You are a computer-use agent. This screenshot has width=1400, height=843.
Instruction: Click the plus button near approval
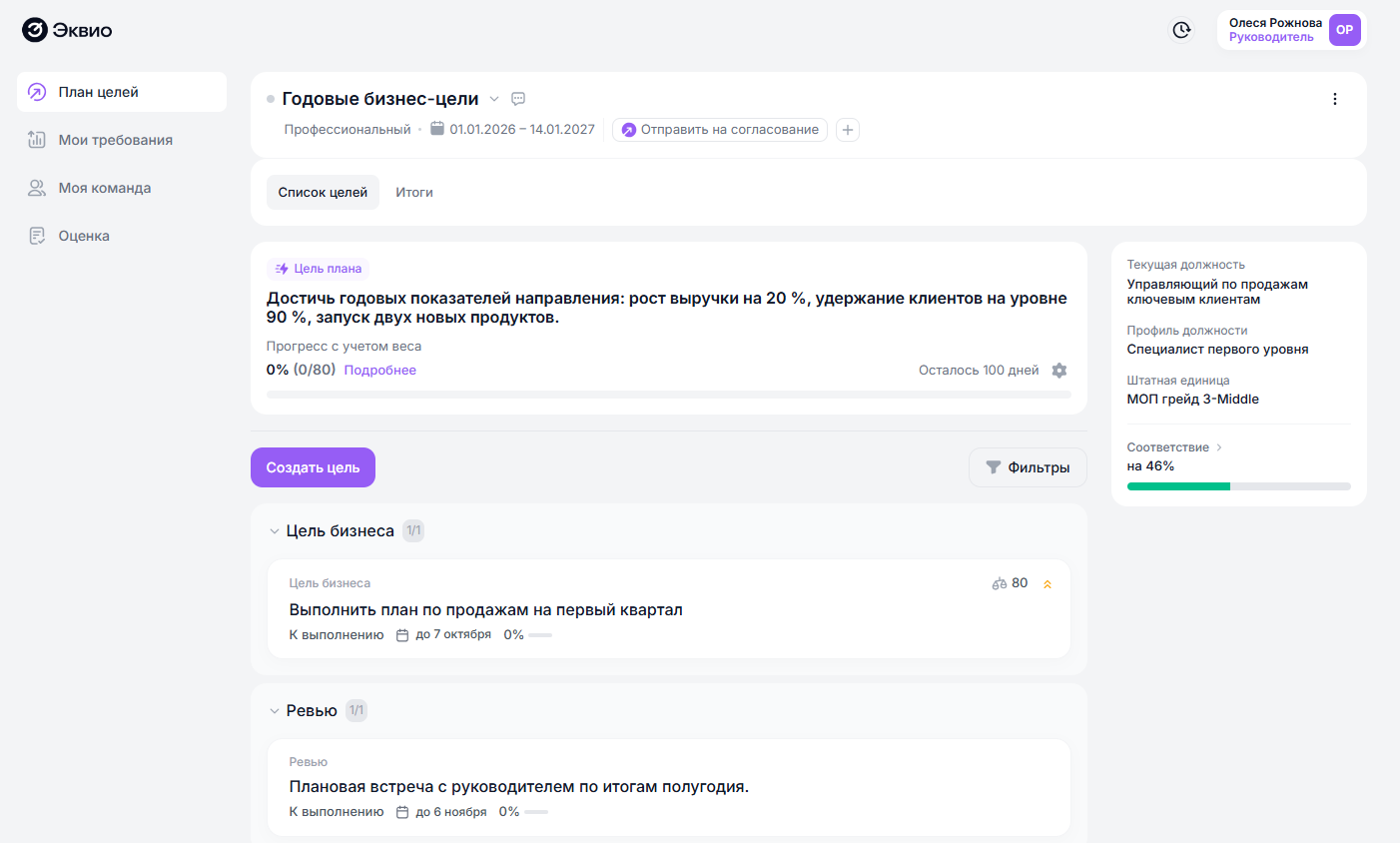[x=848, y=130]
